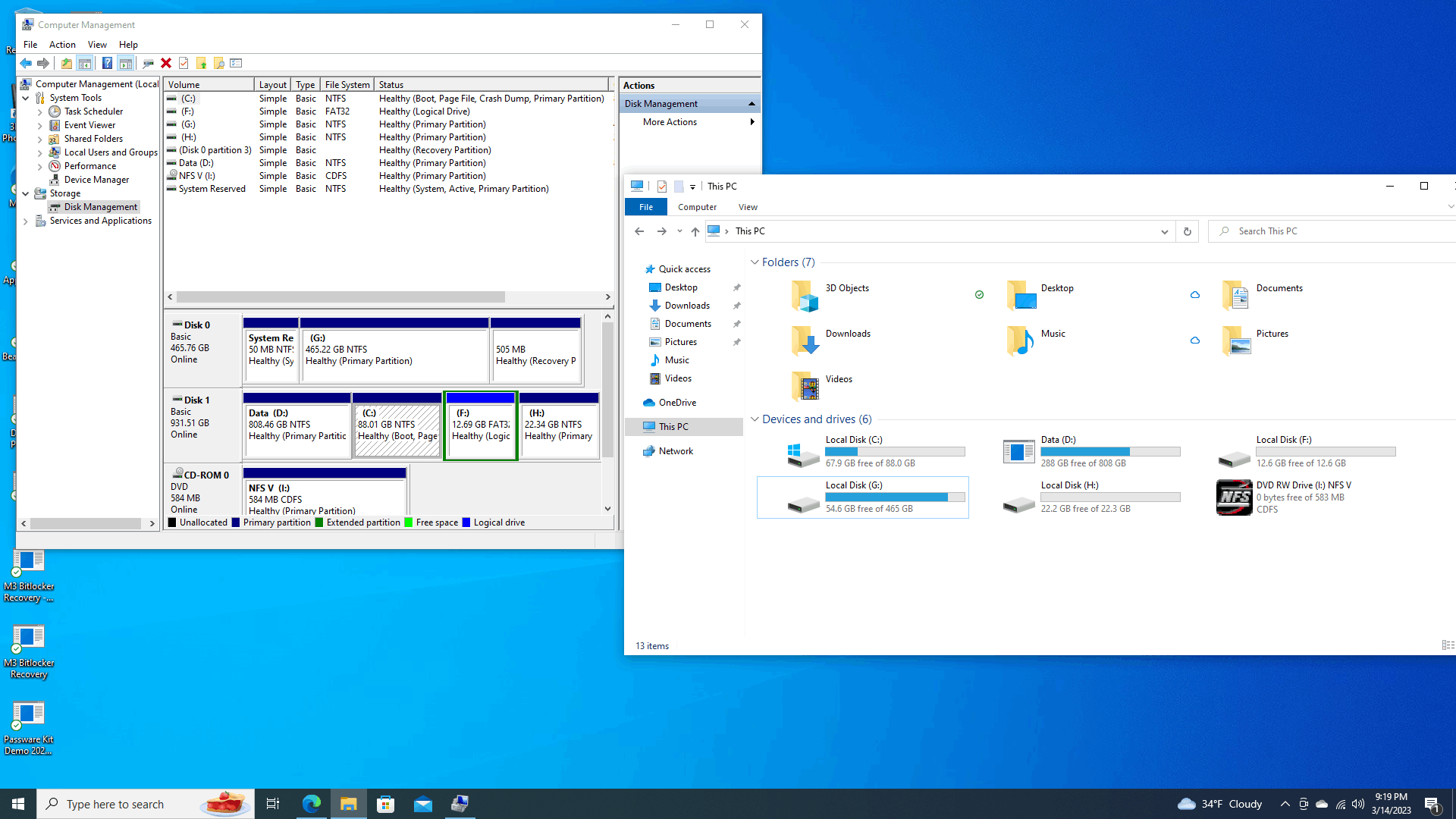Collapse the Storage tree node
Image resolution: width=1456 pixels, height=819 pixels.
(26, 194)
